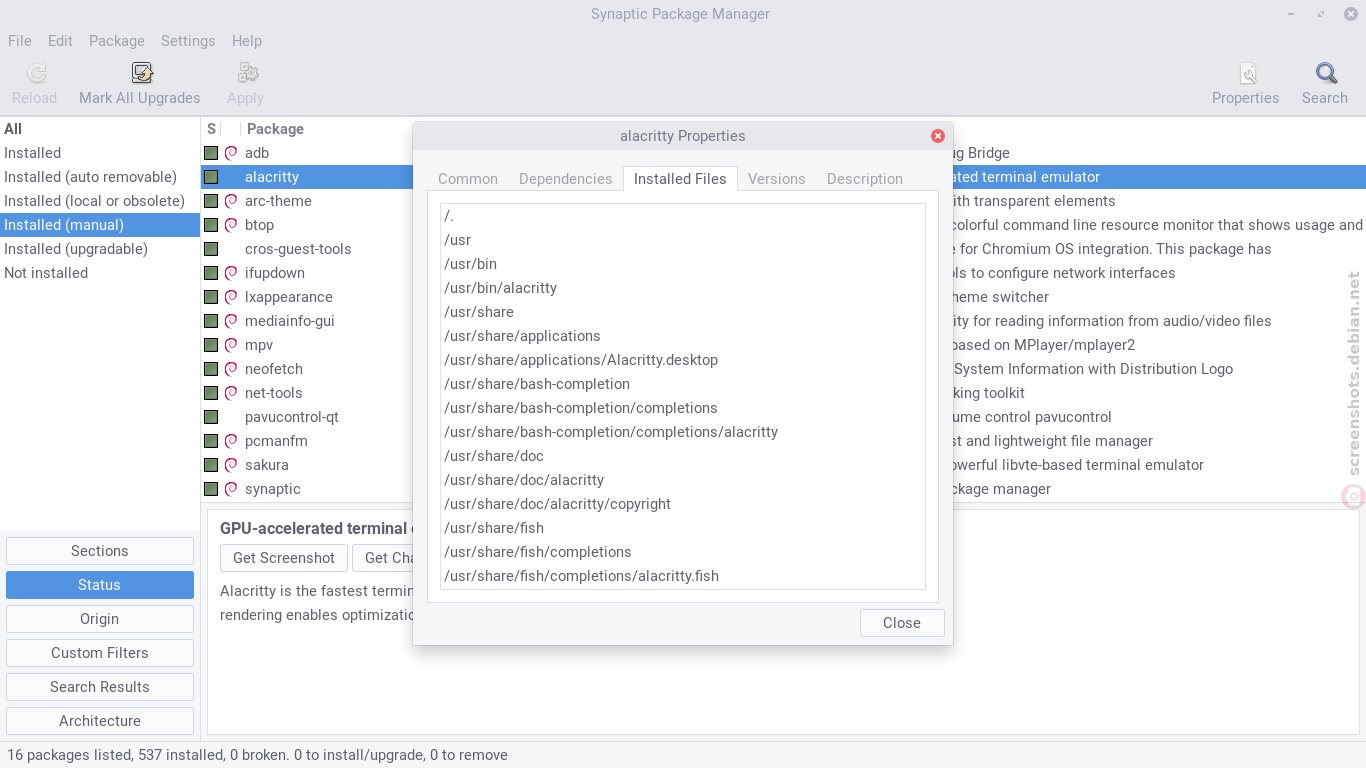Click the Debian swirl icon next to synaptic
The height and width of the screenshot is (768, 1366).
pos(231,489)
